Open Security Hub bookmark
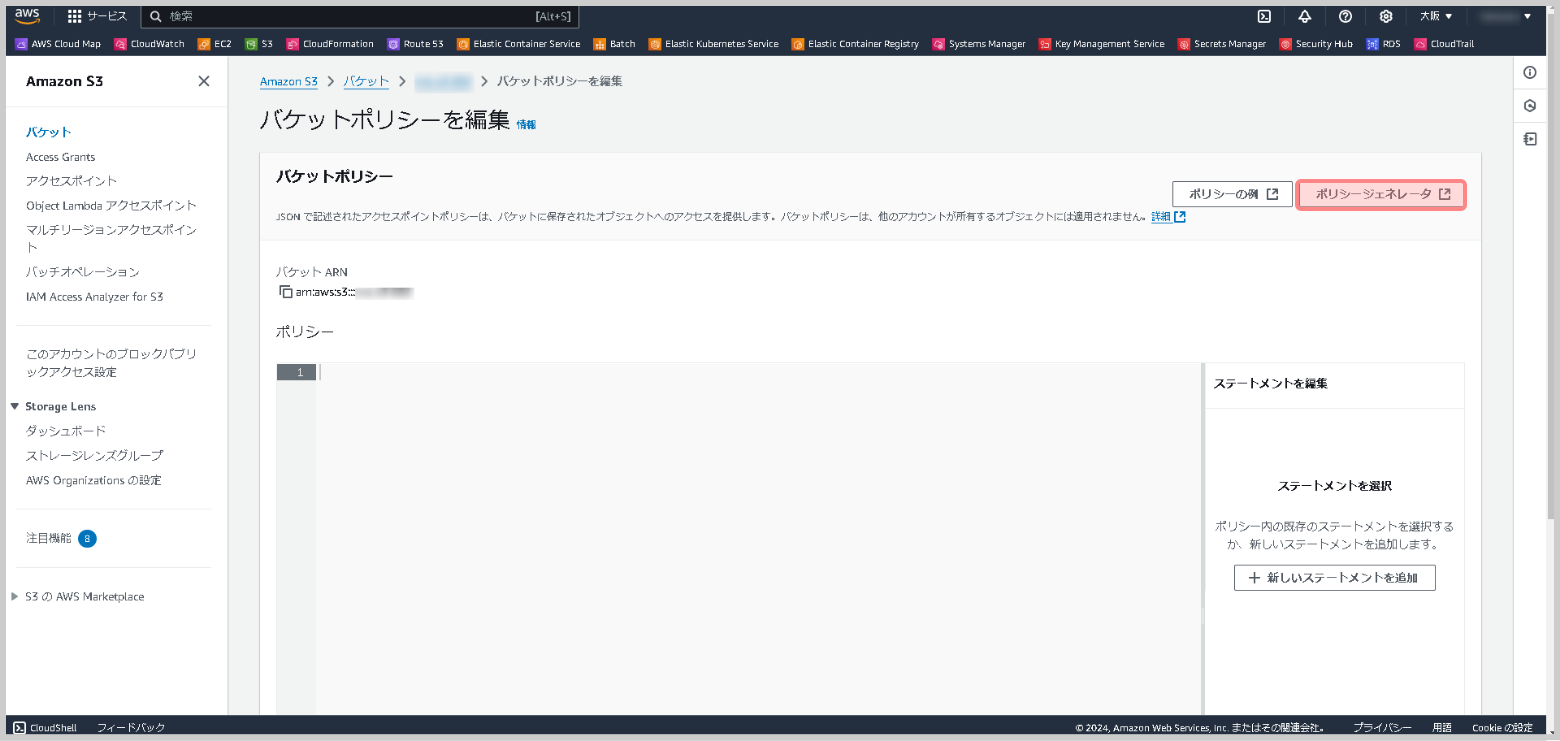The height and width of the screenshot is (741, 1560). click(x=1316, y=44)
